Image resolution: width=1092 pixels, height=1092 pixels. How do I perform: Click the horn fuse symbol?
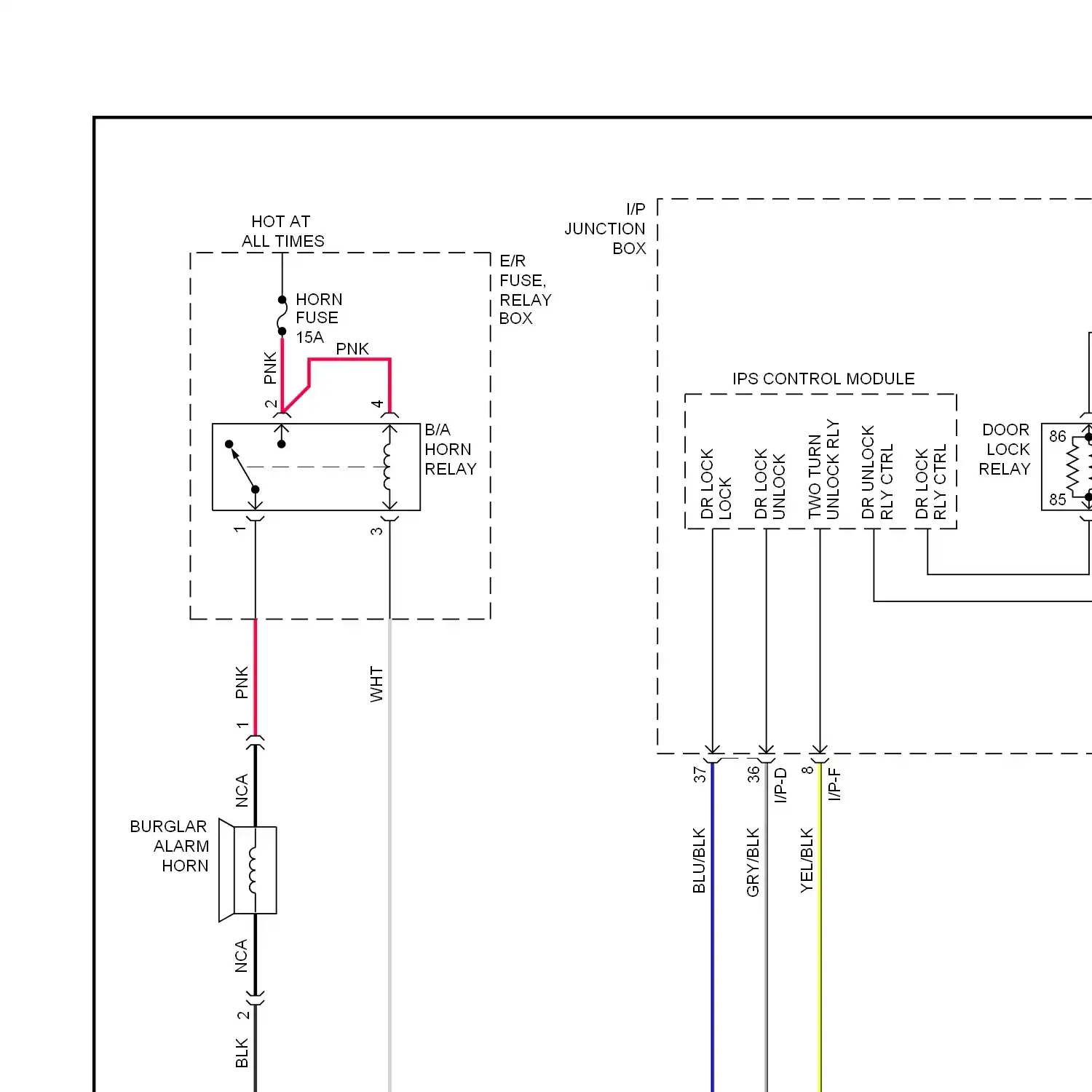282,315
